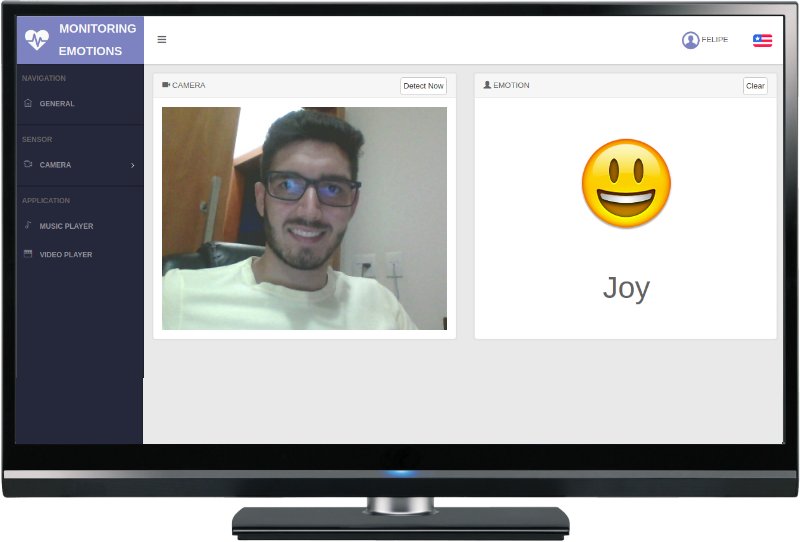This screenshot has width=800, height=542.
Task: Select Music Player in the sidebar
Action: [66, 227]
